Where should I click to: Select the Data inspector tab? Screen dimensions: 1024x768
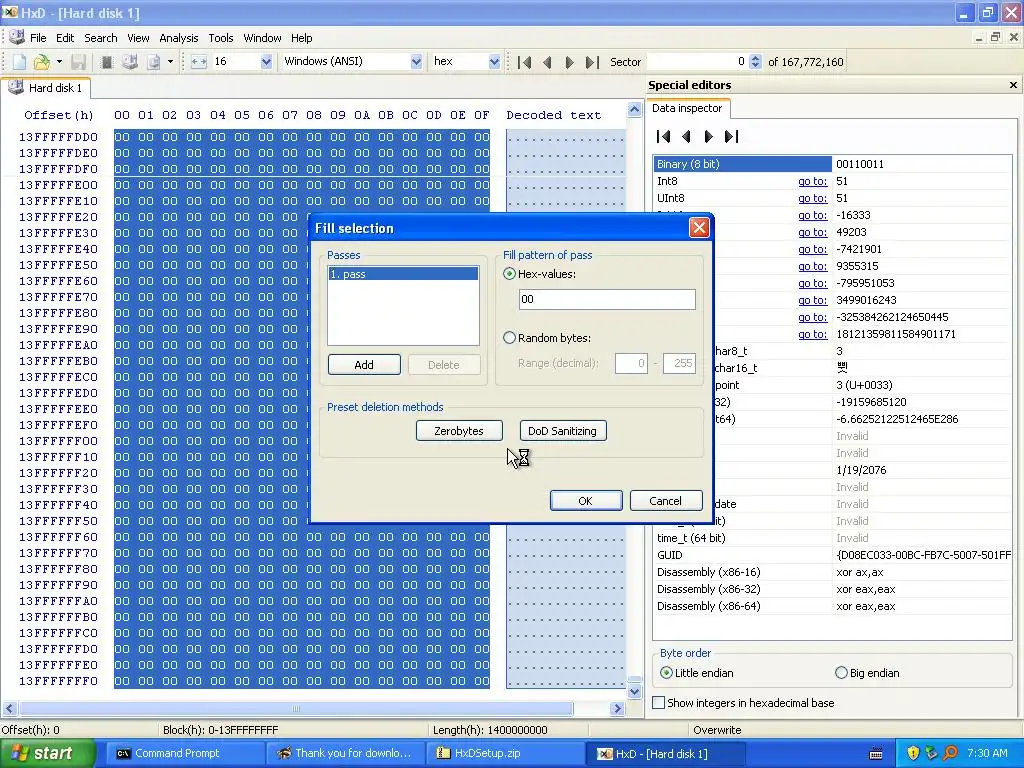687,108
